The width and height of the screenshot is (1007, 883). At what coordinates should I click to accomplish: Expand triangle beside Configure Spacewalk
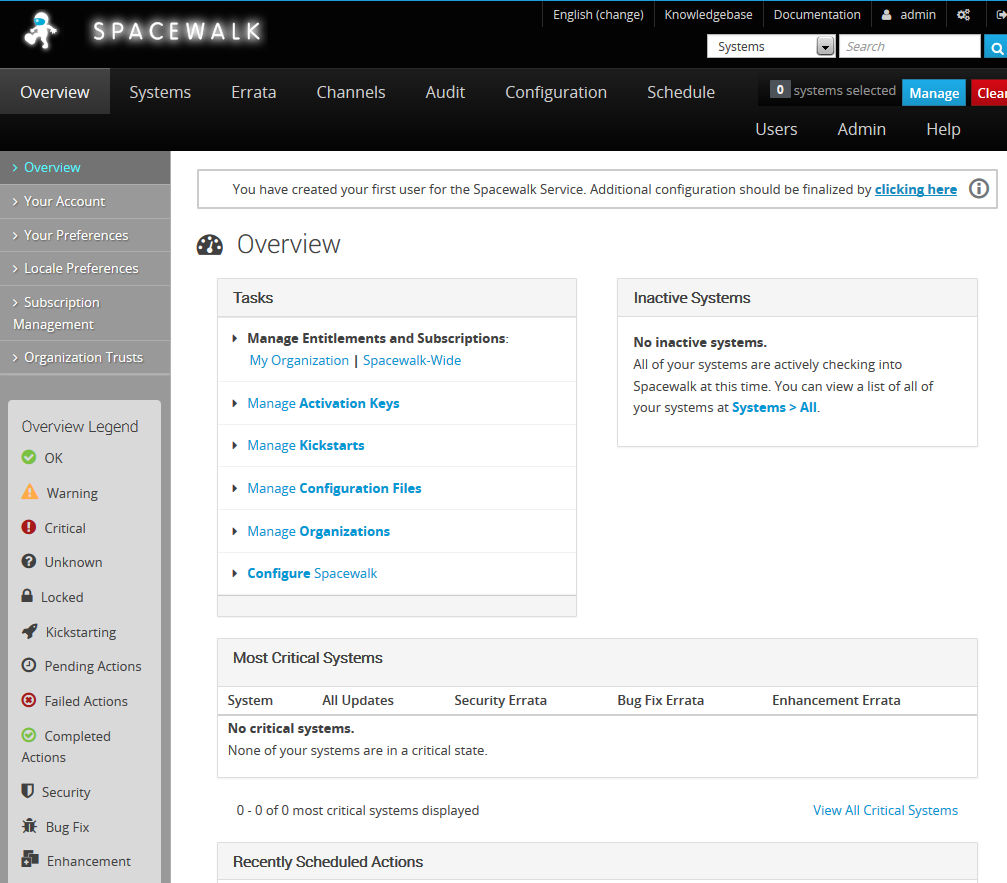click(235, 573)
